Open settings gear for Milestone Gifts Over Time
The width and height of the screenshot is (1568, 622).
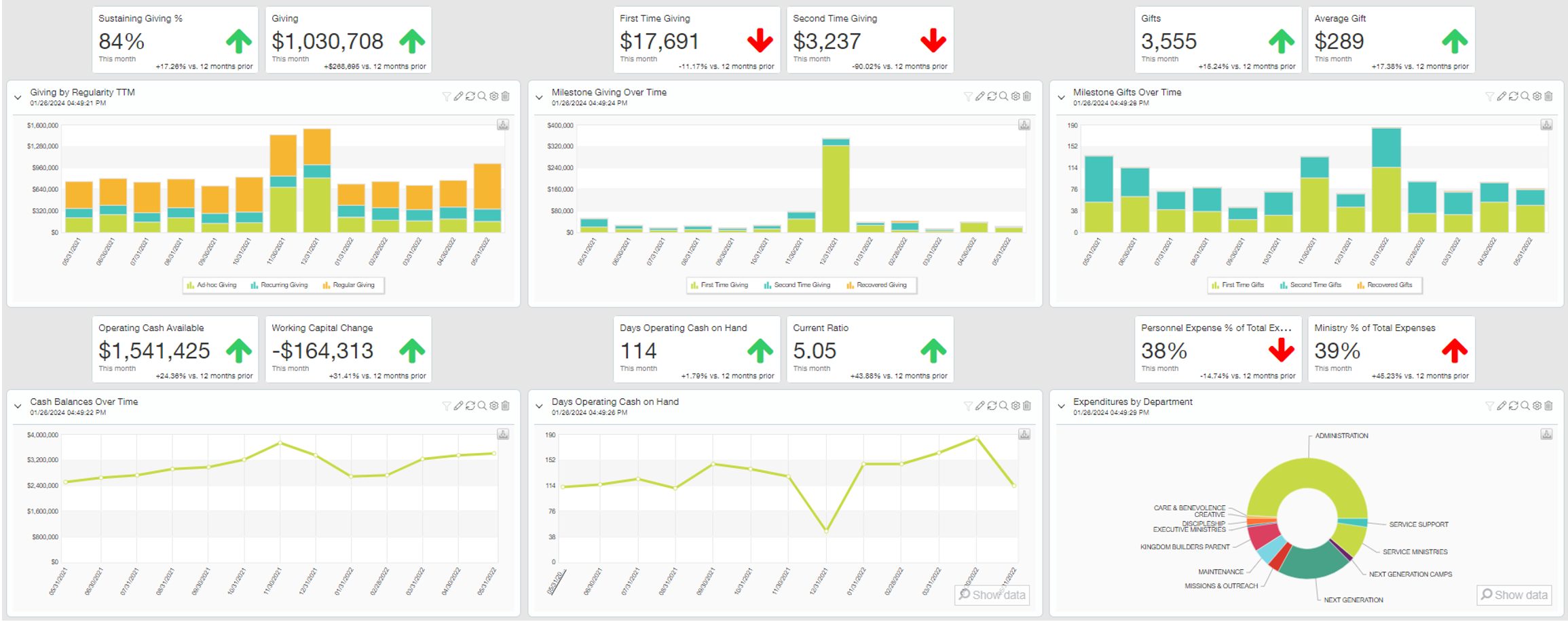click(1537, 96)
